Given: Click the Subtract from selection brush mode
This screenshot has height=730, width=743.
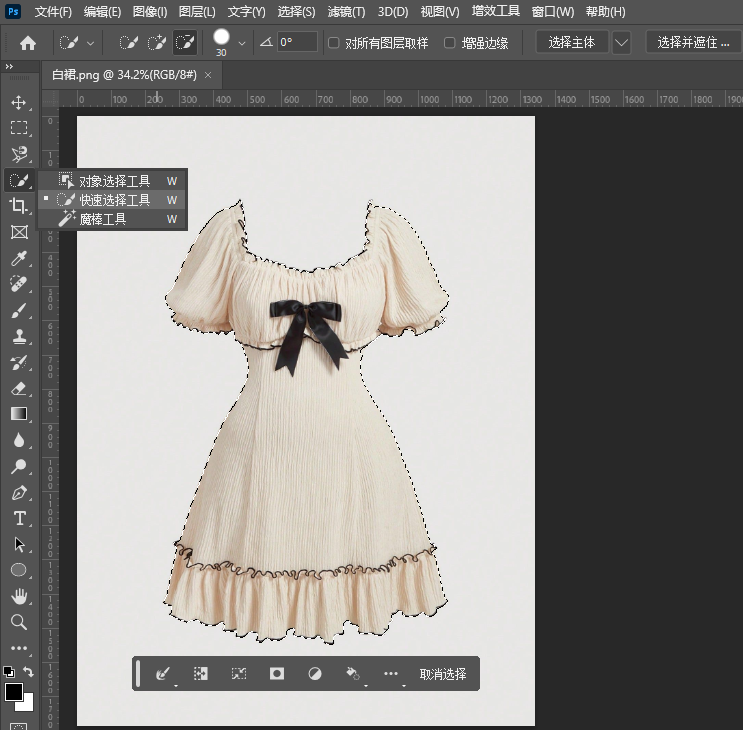Looking at the screenshot, I should 185,43.
